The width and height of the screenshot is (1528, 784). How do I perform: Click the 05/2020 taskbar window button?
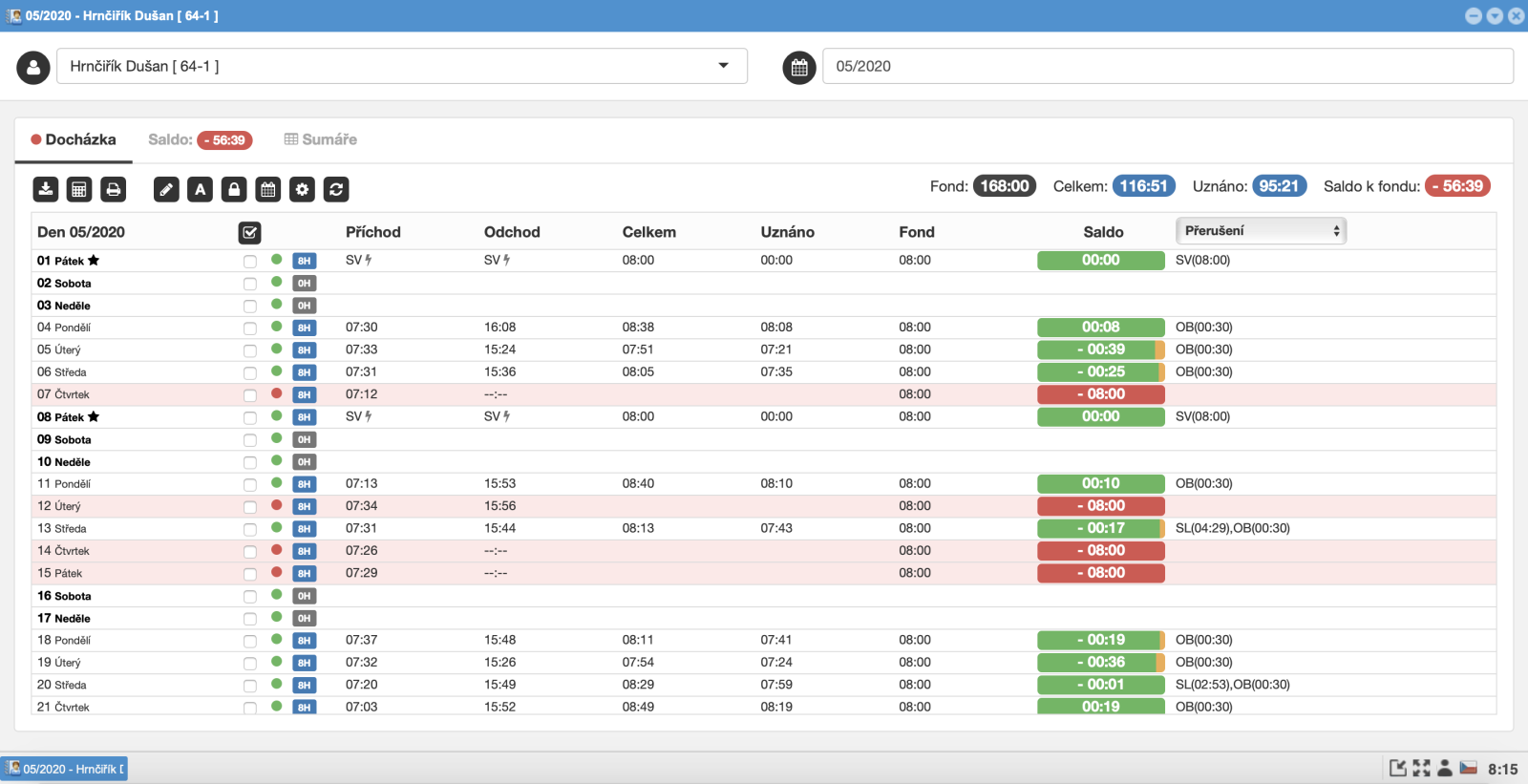tap(65, 769)
